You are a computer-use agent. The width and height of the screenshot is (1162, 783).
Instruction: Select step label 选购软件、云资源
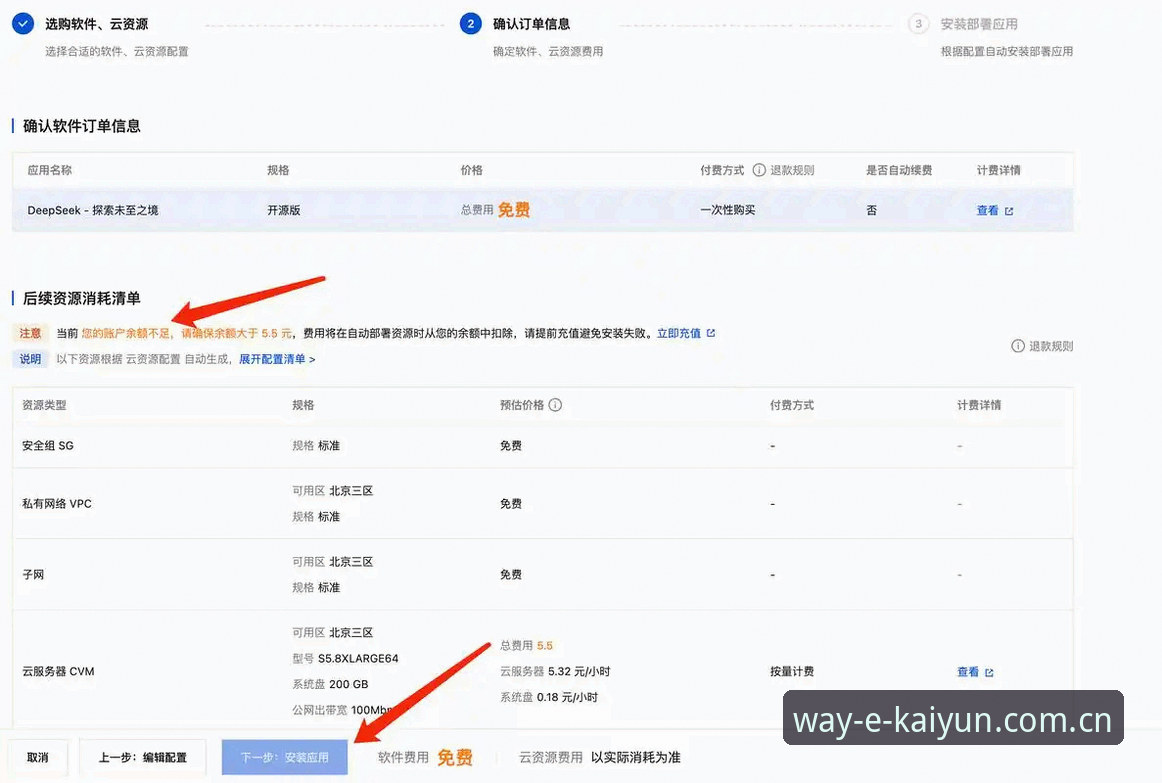[96, 24]
